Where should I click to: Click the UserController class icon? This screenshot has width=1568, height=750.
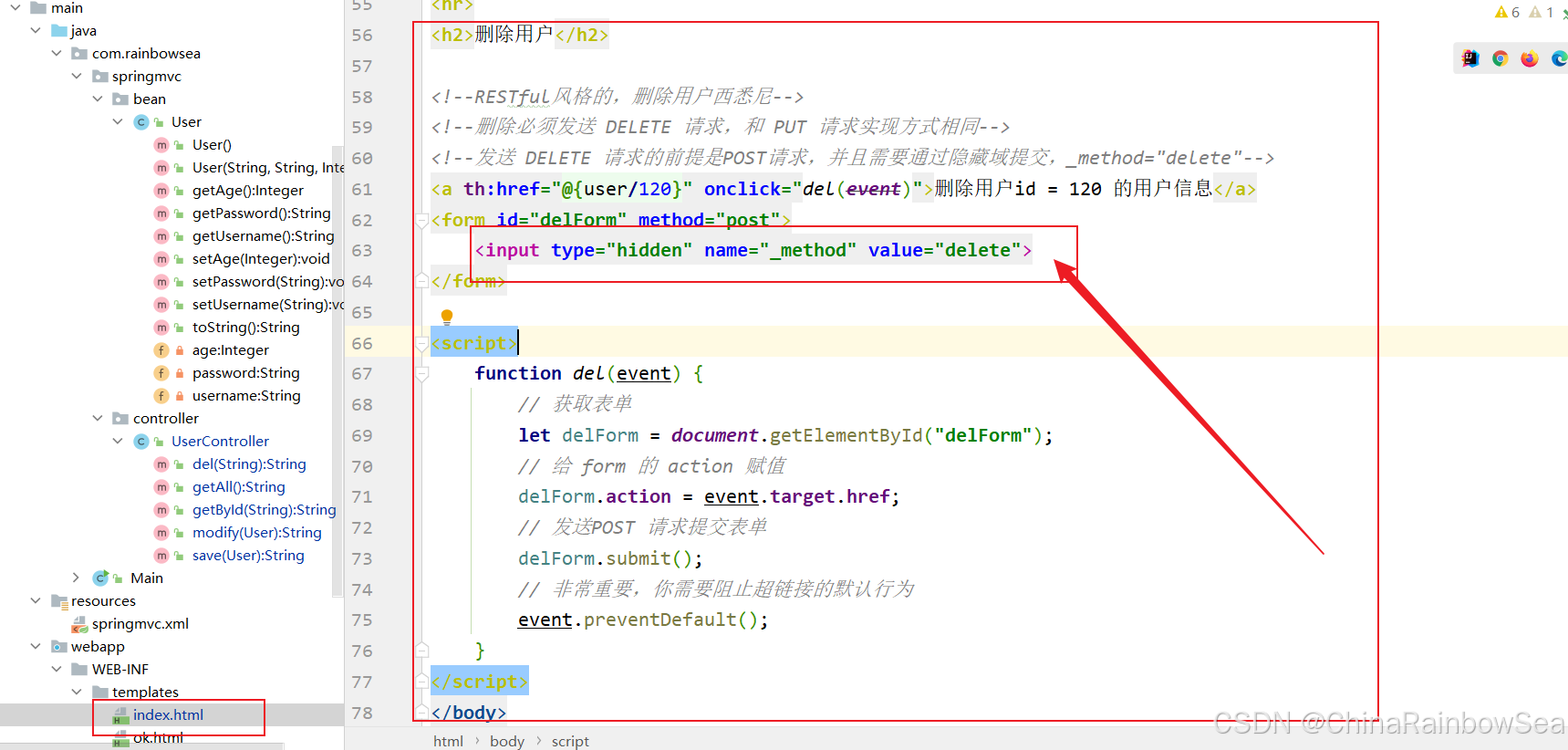(x=141, y=442)
